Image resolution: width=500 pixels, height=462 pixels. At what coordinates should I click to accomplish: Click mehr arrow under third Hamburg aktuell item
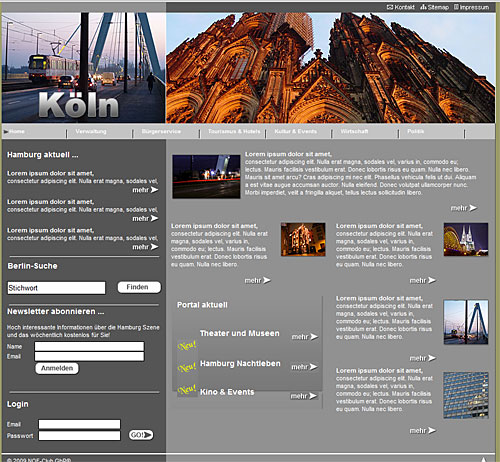click(145, 247)
